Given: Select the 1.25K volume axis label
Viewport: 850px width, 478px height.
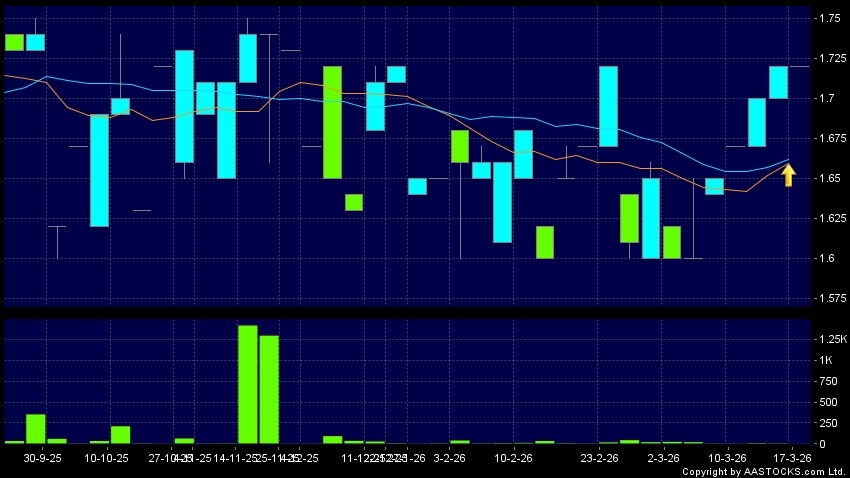Looking at the screenshot, I should tap(832, 340).
